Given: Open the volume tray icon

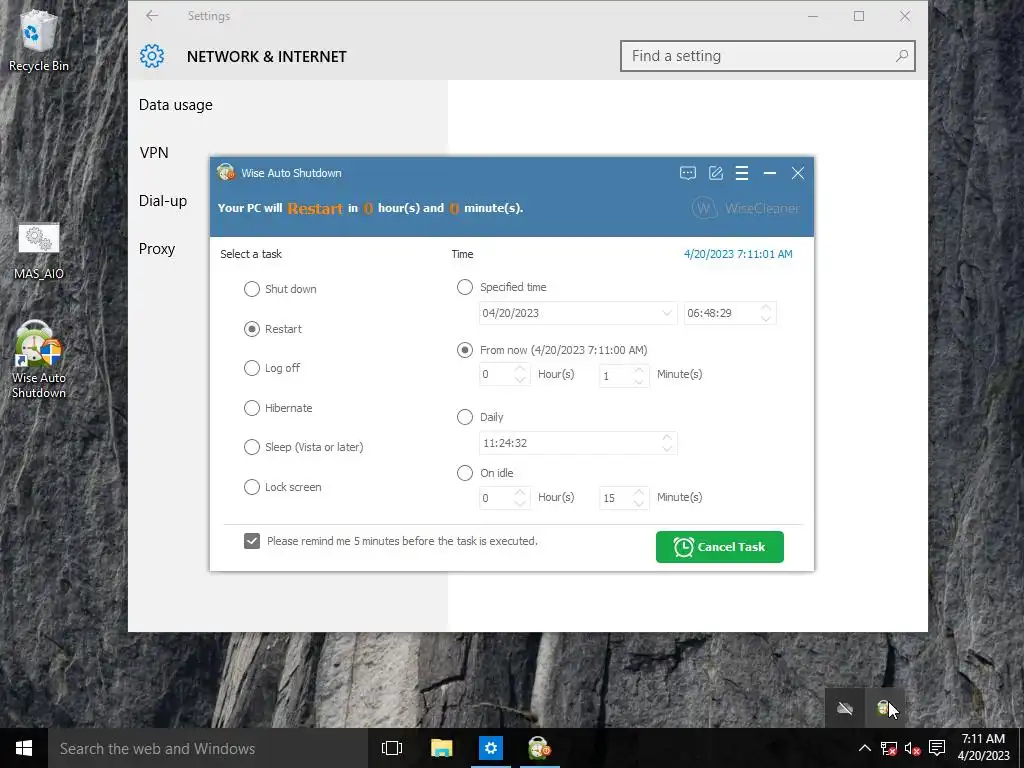Looking at the screenshot, I should point(912,748).
